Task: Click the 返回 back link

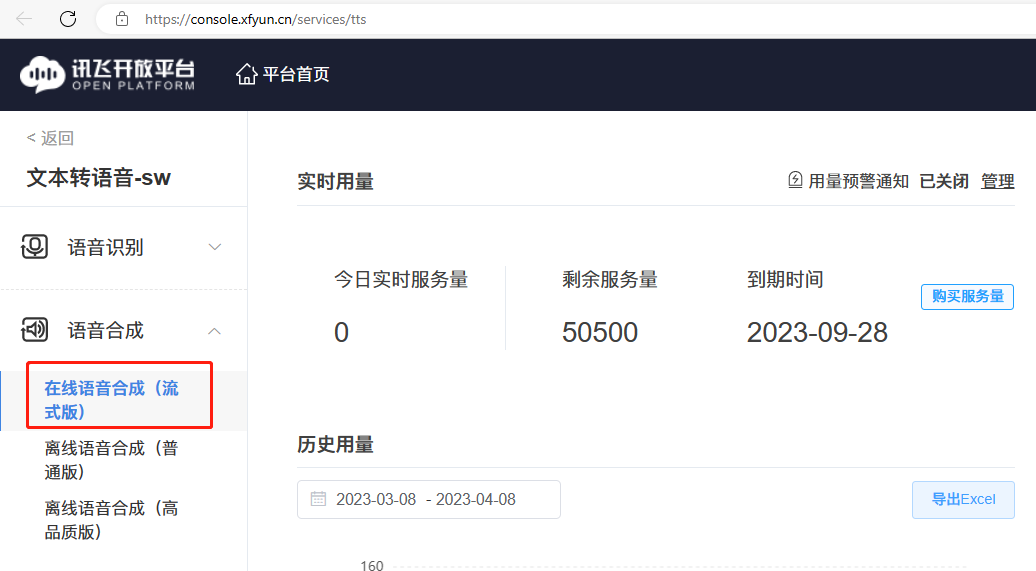Action: [50, 138]
